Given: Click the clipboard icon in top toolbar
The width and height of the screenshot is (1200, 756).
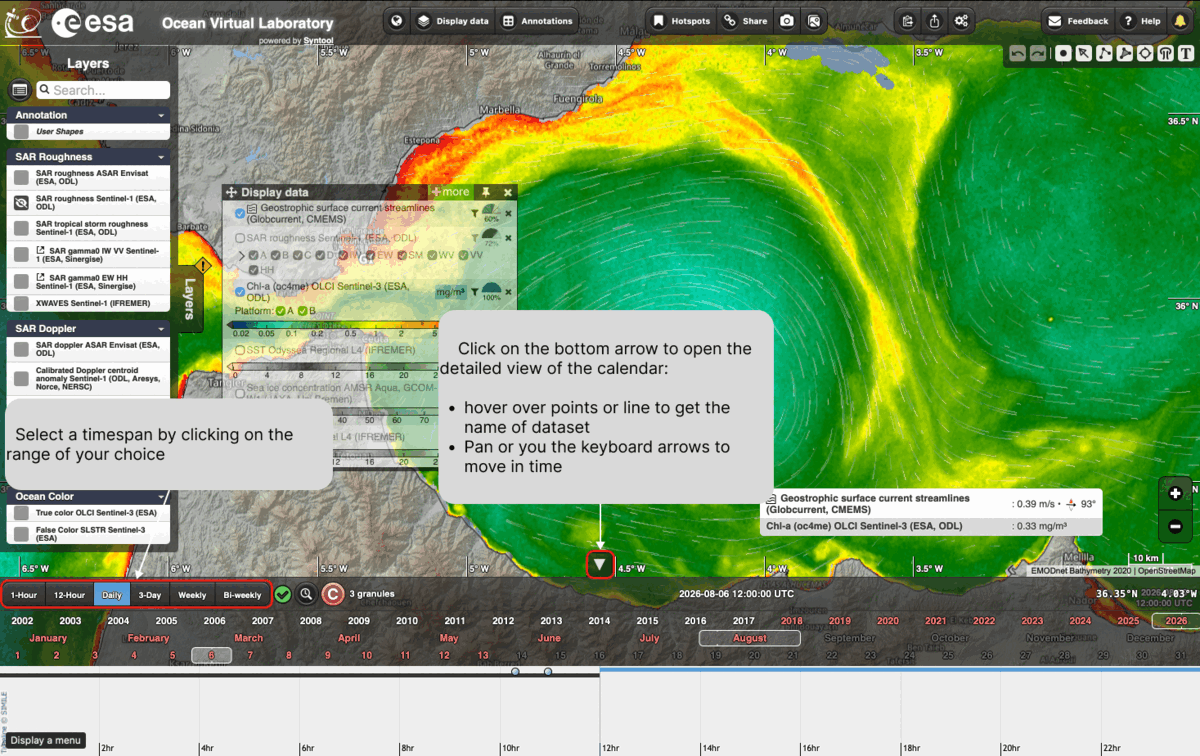Looking at the screenshot, I should 907,21.
